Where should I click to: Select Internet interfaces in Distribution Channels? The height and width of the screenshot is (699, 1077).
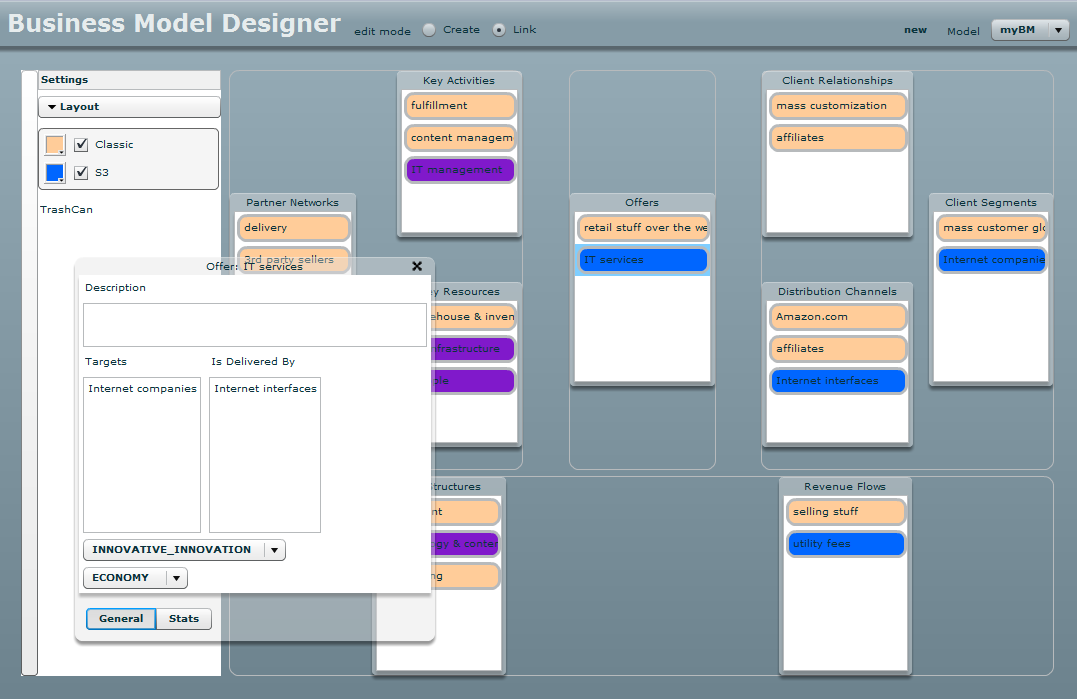[838, 381]
